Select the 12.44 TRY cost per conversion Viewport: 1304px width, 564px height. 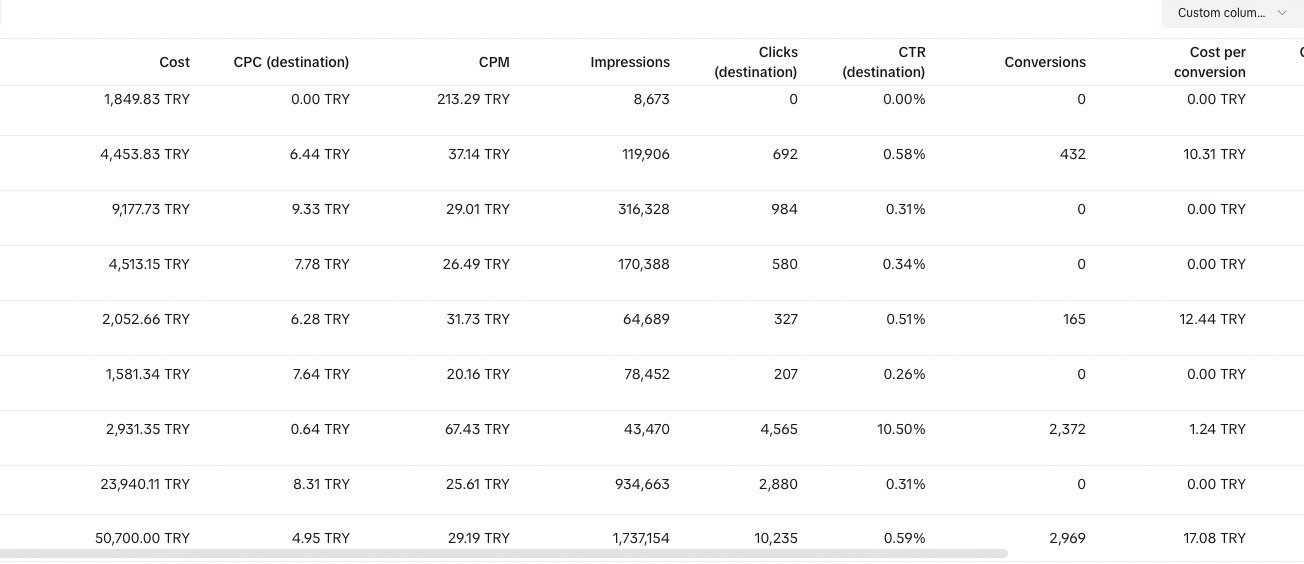[x=1214, y=319]
